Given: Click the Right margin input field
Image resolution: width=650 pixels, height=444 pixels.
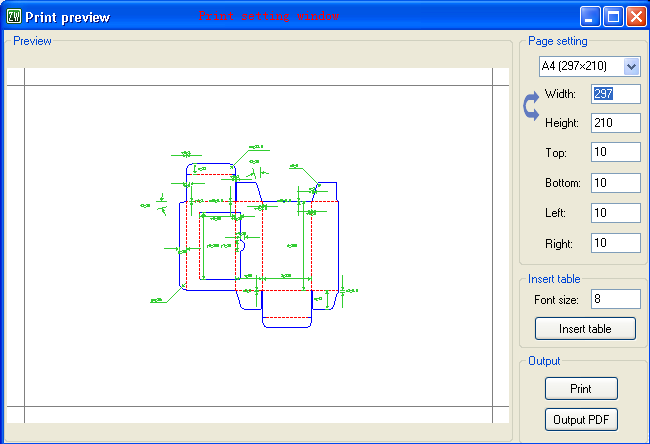Looking at the screenshot, I should point(616,243).
